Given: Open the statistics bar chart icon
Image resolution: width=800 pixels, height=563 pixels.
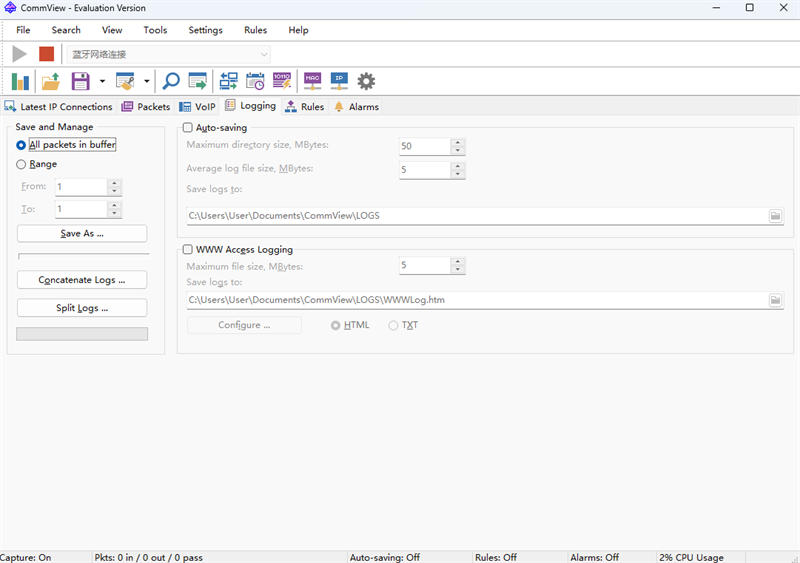Looking at the screenshot, I should (x=20, y=81).
